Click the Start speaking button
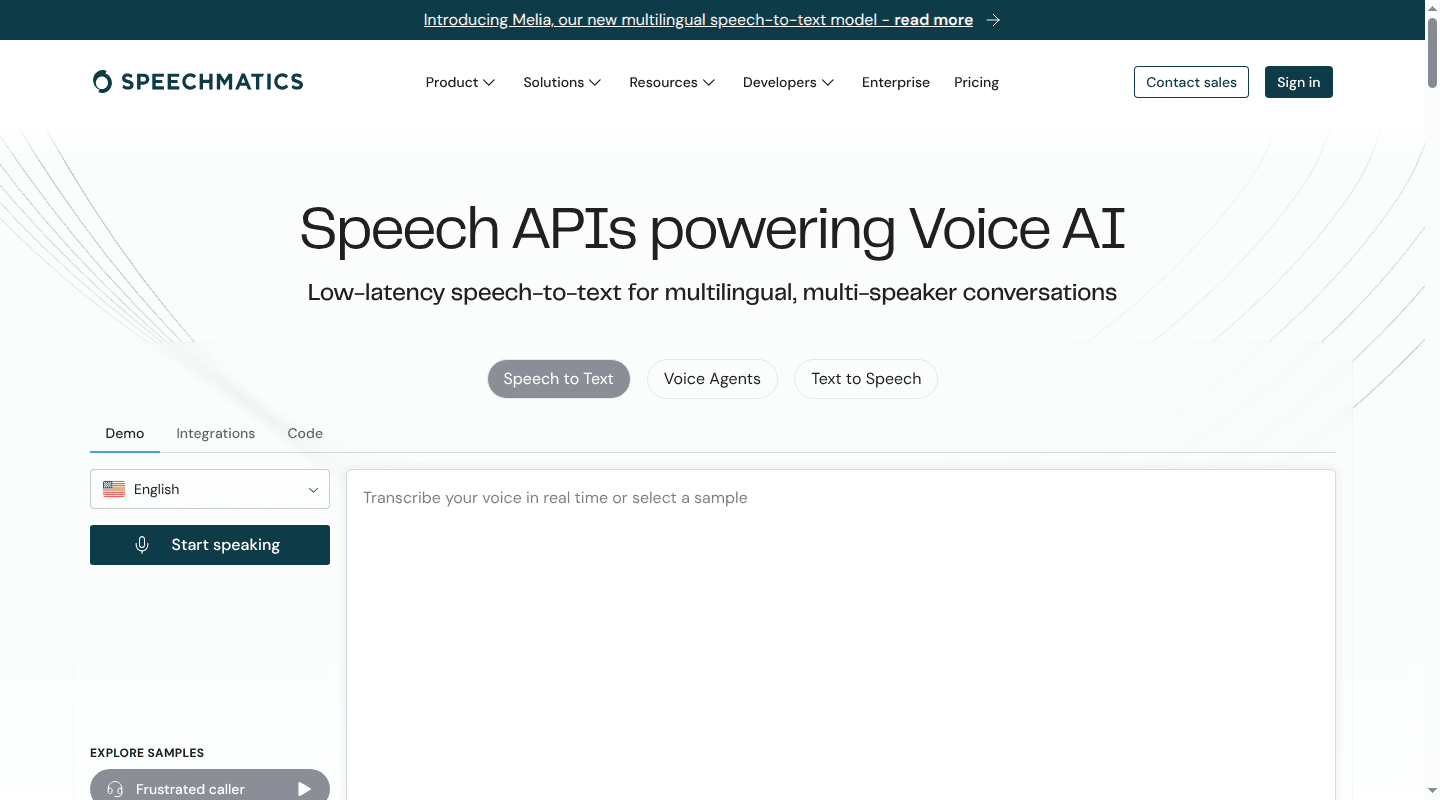 pos(210,545)
